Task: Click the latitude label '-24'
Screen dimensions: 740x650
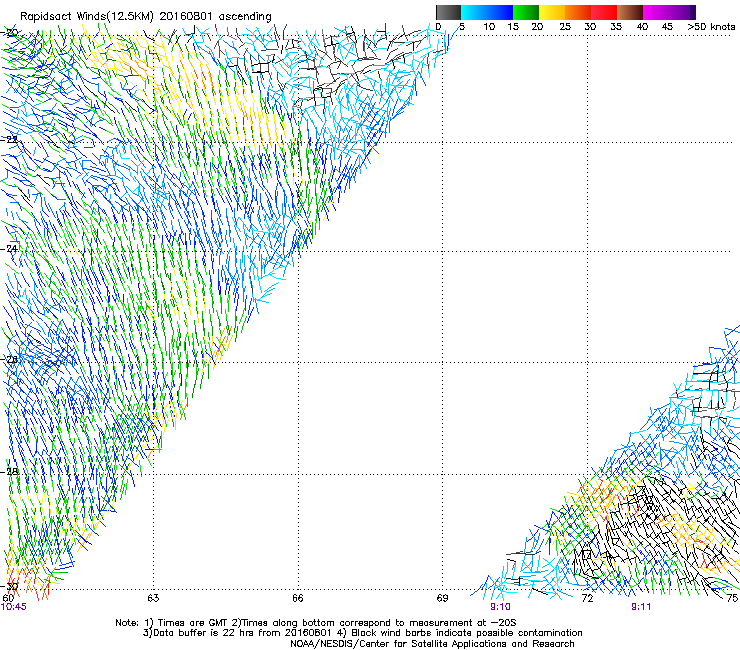Action: [10, 248]
